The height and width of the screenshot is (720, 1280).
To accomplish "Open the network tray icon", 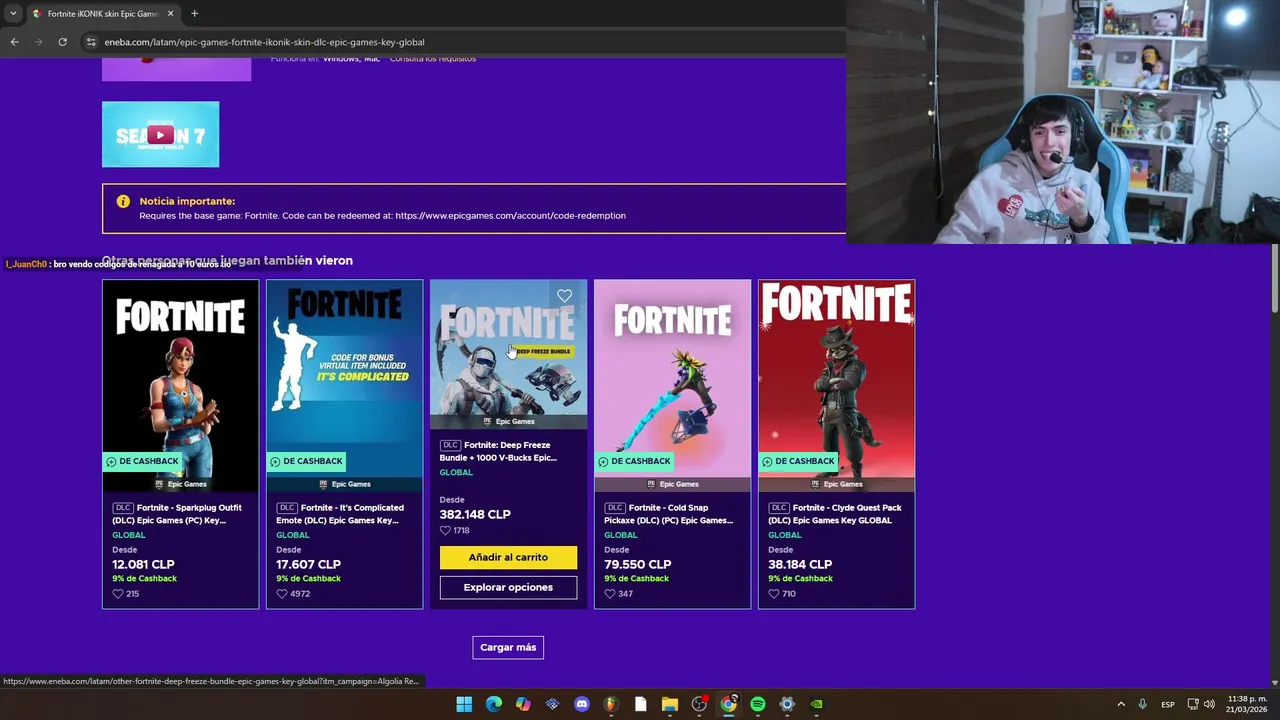I will tap(1193, 704).
